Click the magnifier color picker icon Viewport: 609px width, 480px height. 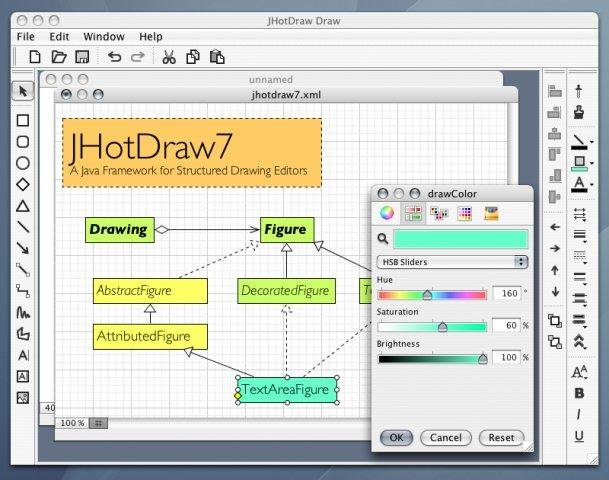click(383, 238)
